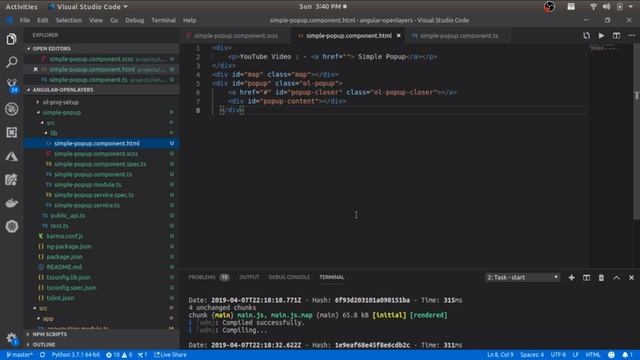Close the simple-popup.component.html tab

(398, 36)
